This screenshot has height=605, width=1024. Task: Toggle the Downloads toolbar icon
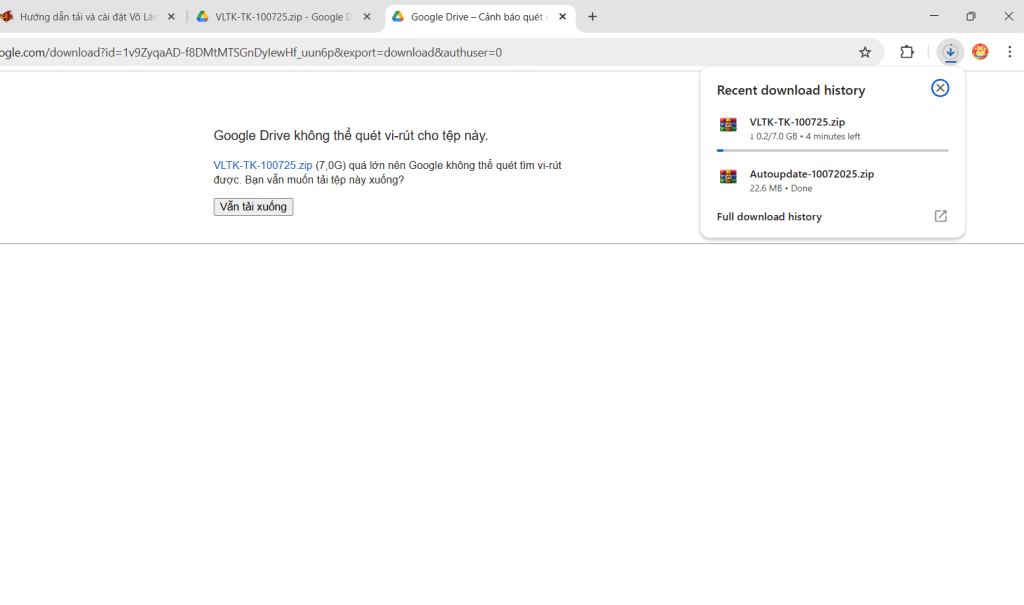point(950,52)
